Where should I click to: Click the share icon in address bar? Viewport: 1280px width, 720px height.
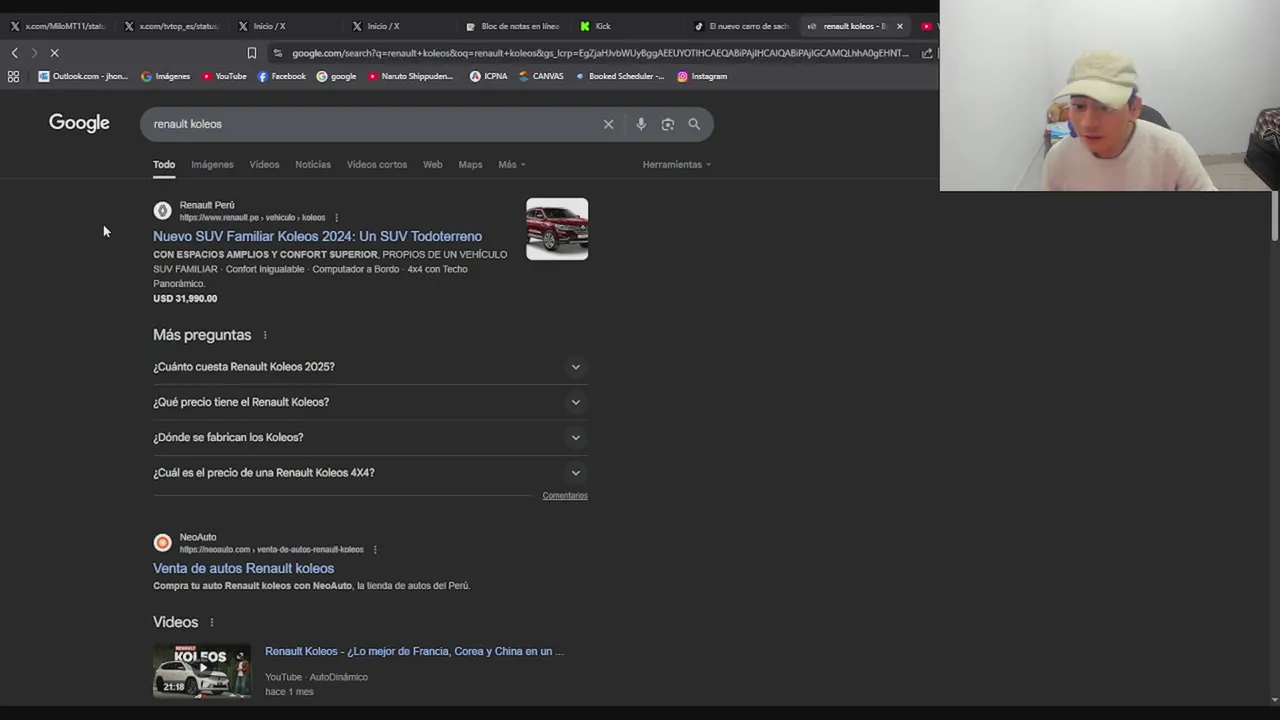click(x=927, y=53)
